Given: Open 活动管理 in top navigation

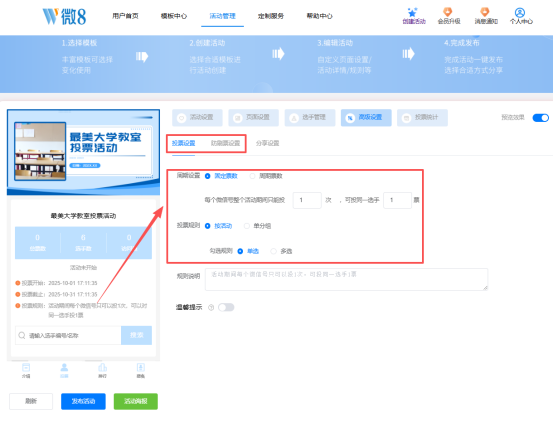Looking at the screenshot, I should pos(222,16).
